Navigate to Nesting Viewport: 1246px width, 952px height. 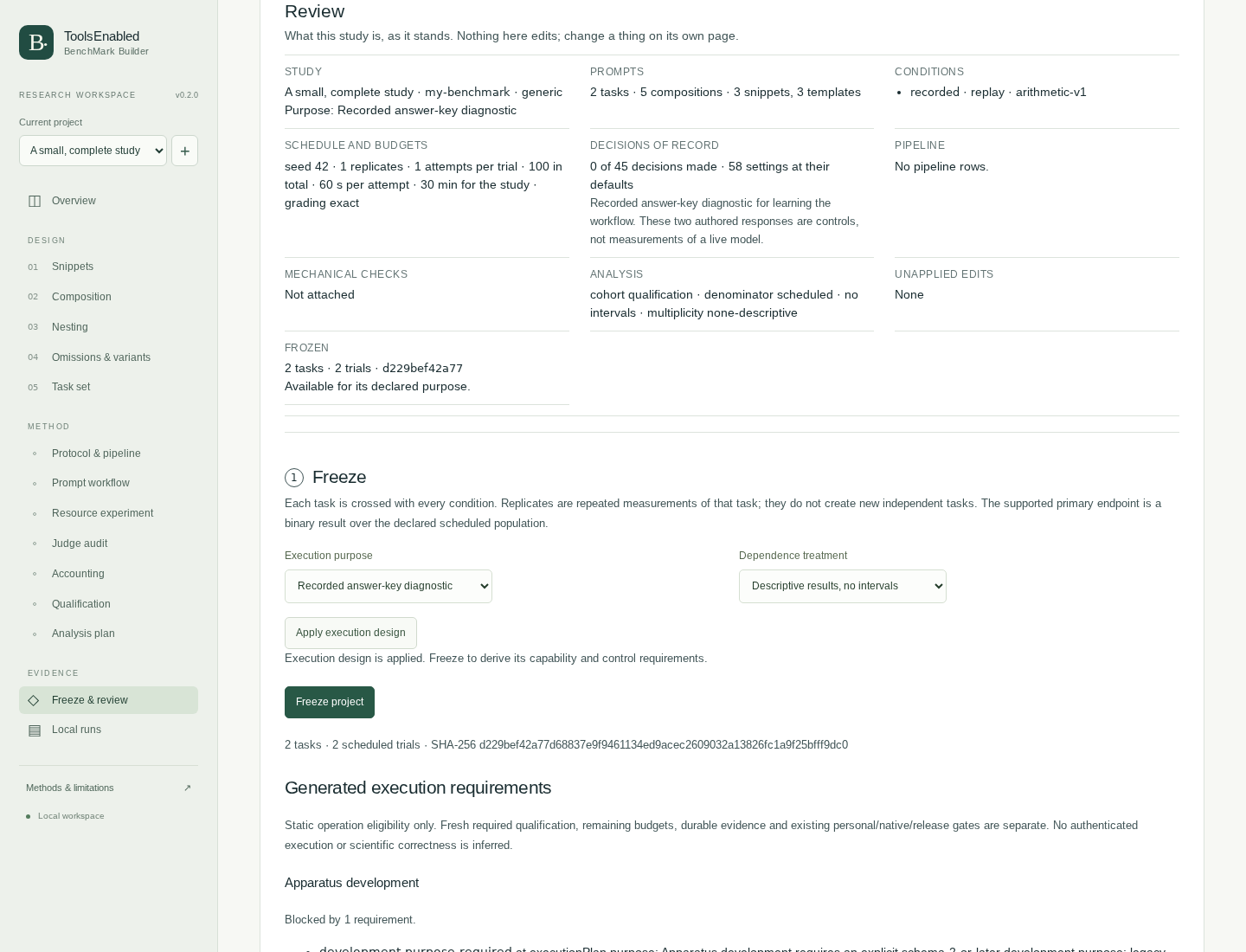tap(108, 327)
